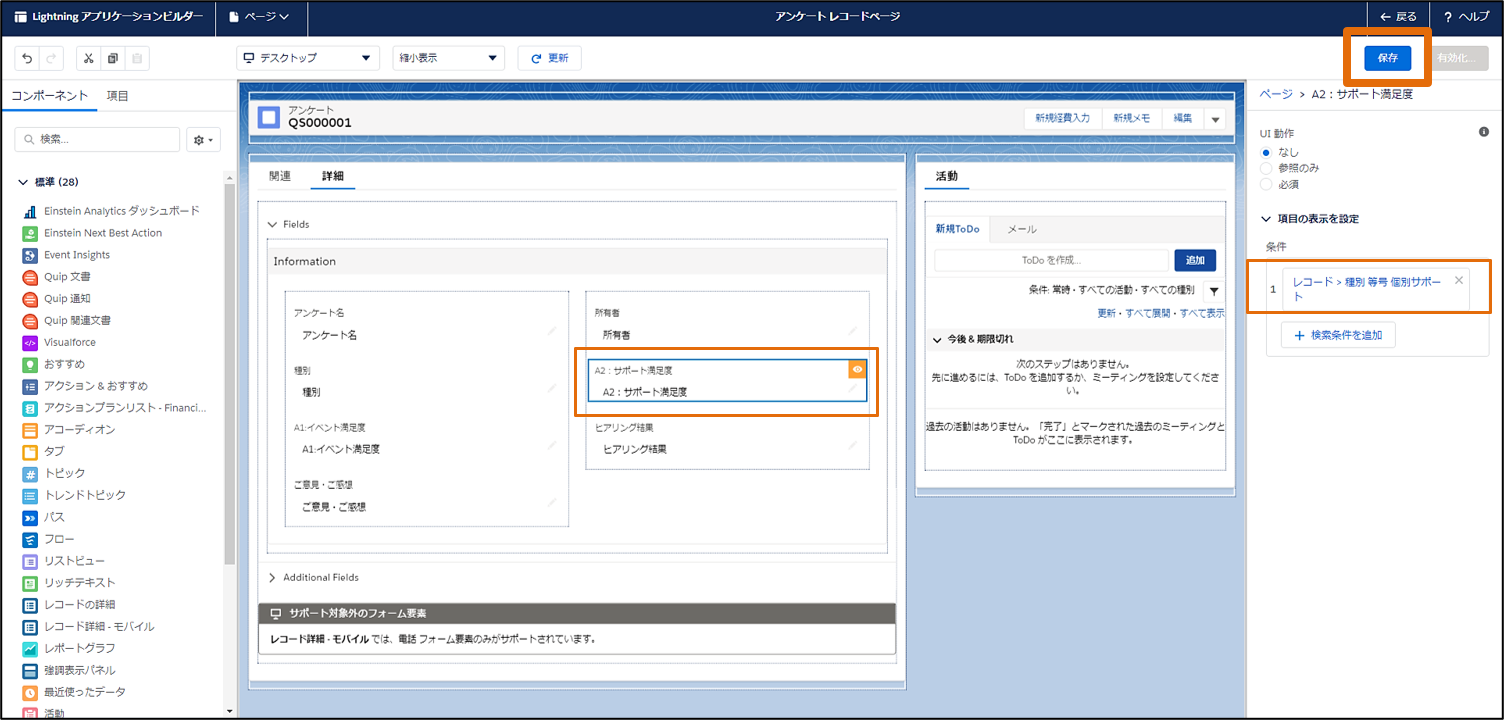Click the 更新 refresh button
Viewport: 1504px width, 720px height.
pyautogui.click(x=550, y=58)
